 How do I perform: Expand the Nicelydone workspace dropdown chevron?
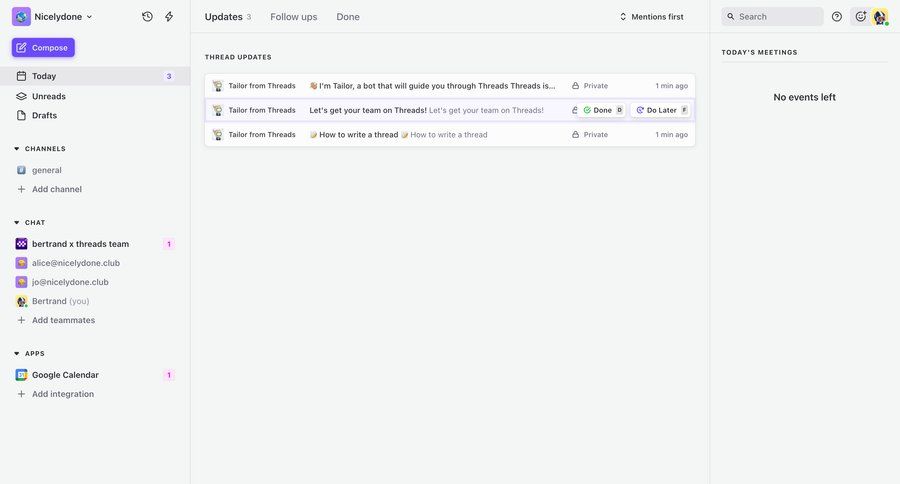click(89, 17)
